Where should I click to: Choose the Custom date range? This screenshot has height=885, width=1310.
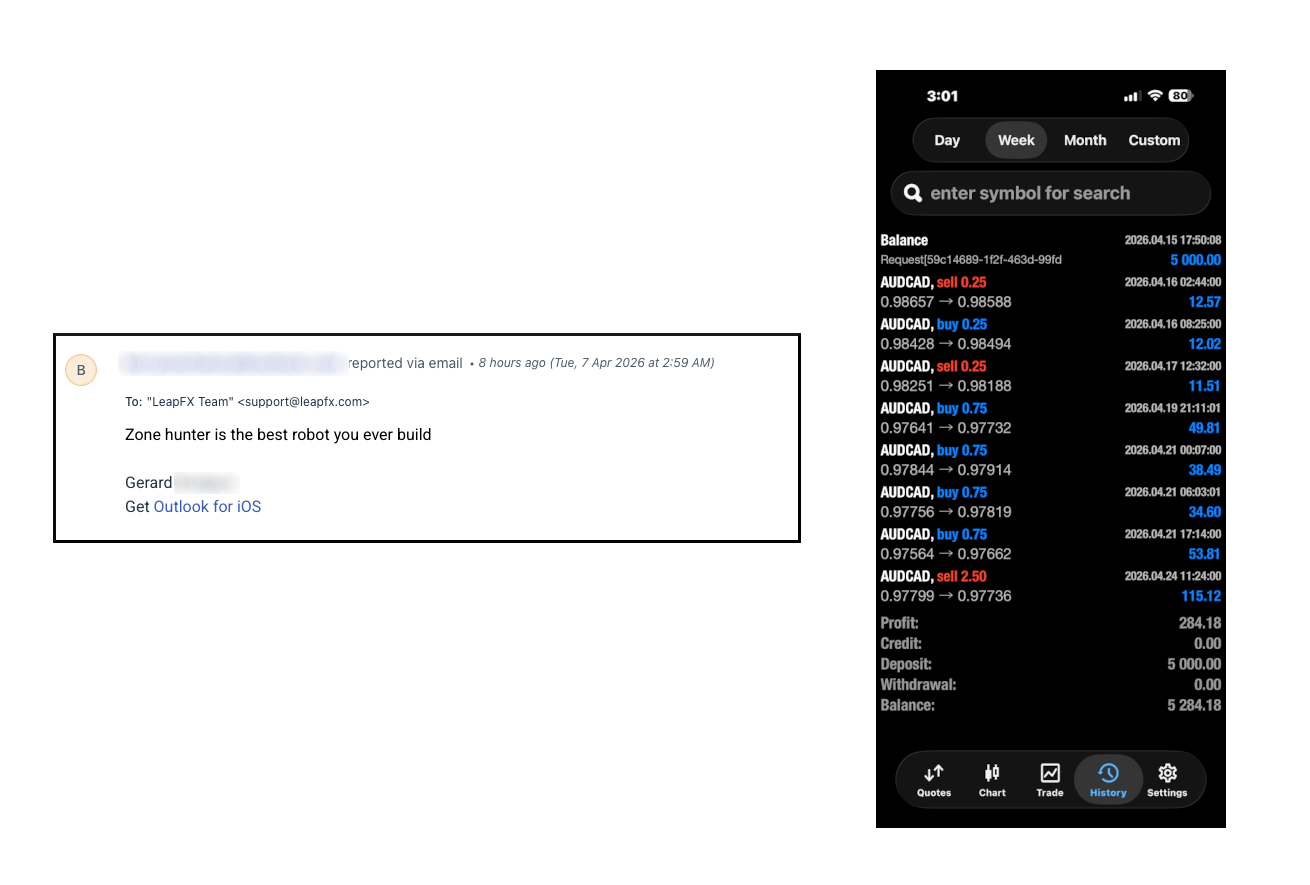(1154, 140)
